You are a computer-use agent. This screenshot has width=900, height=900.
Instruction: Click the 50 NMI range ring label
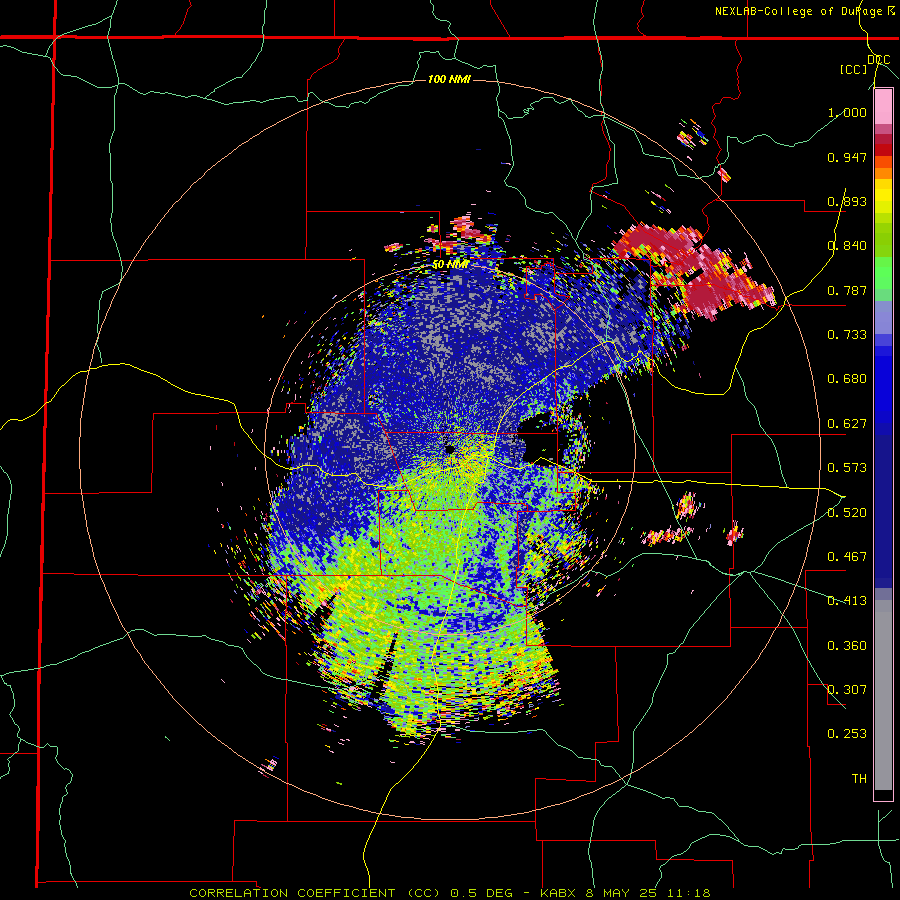(x=450, y=264)
